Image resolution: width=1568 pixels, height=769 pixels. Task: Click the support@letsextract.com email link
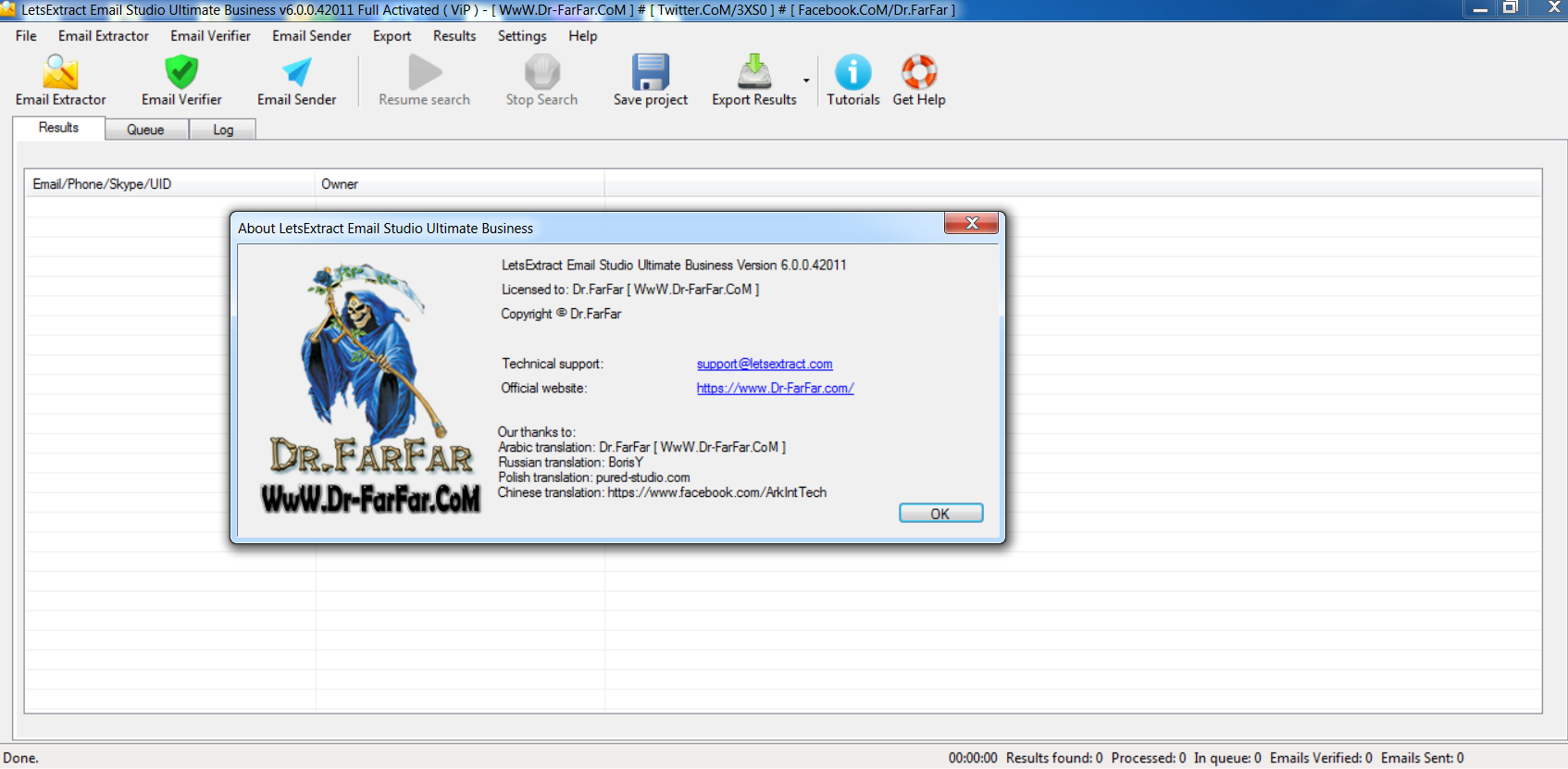point(765,364)
